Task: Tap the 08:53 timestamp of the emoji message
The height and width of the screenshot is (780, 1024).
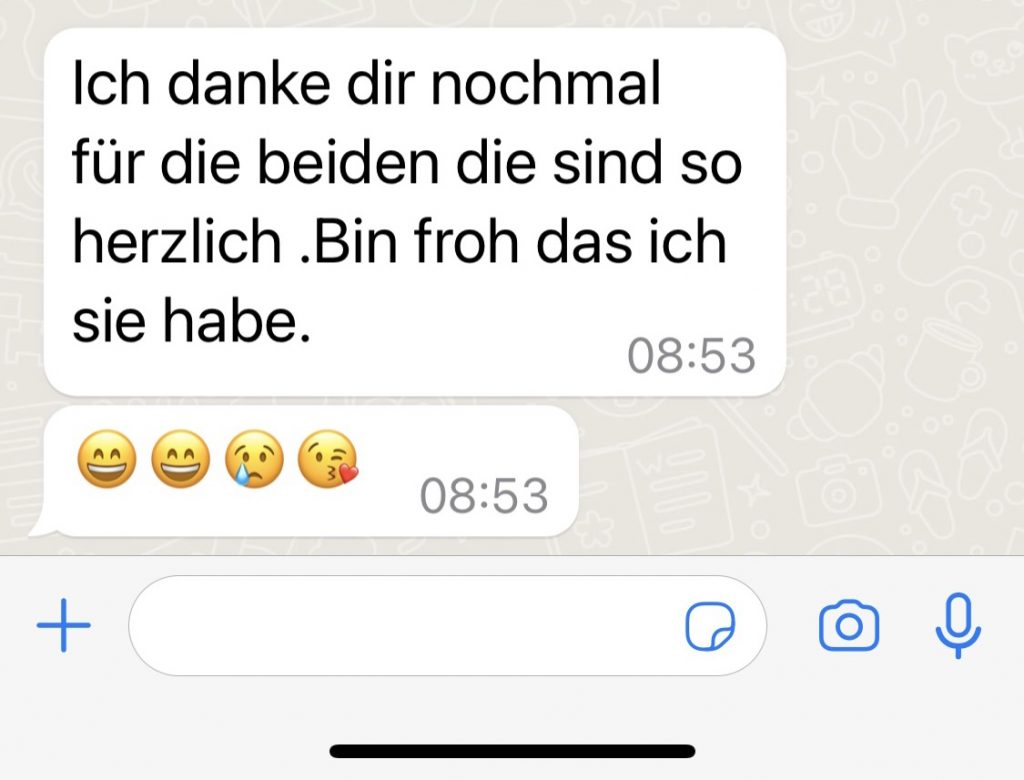Action: point(484,496)
